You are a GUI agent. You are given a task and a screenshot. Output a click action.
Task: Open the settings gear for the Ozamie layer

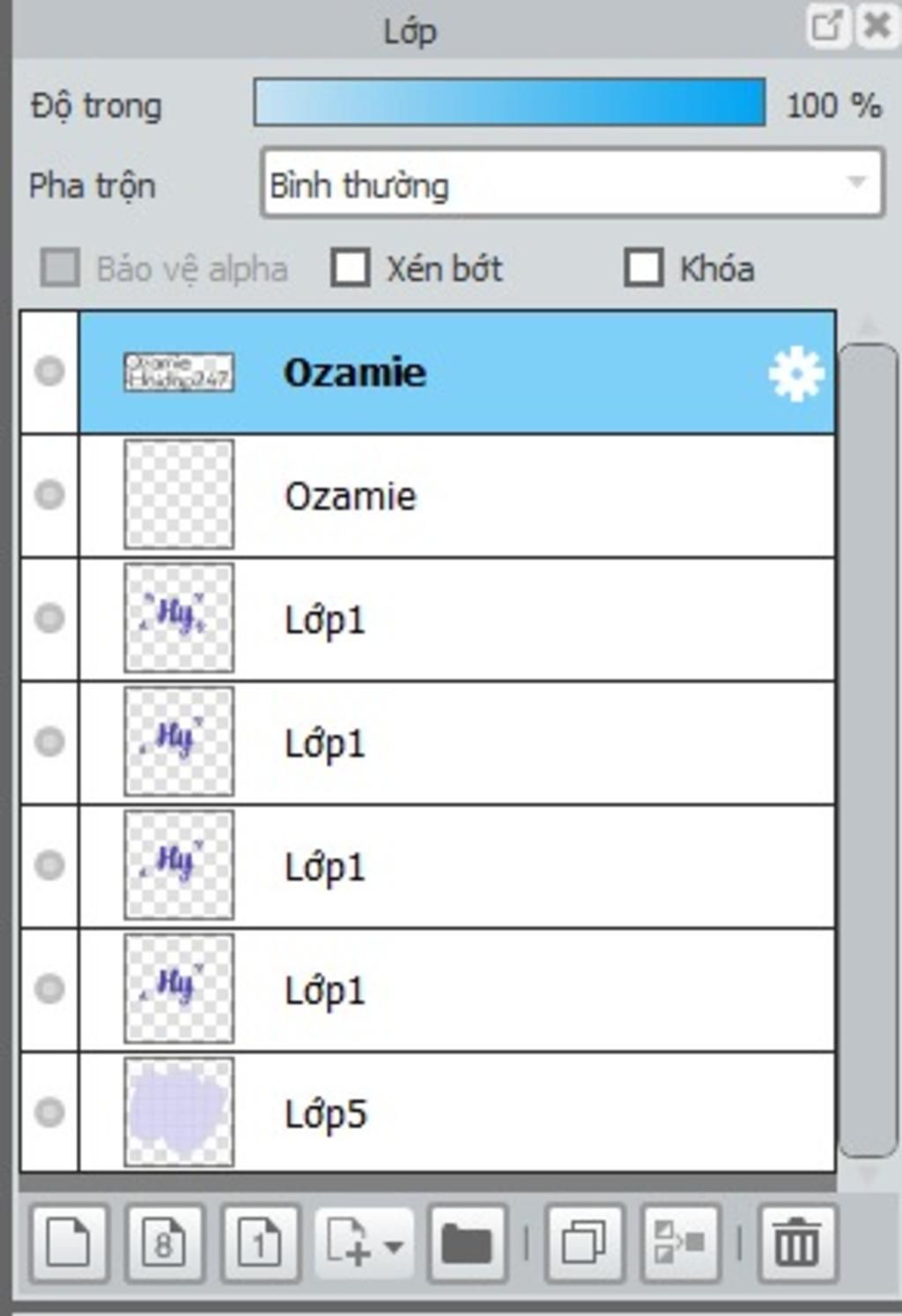pyautogui.click(x=796, y=373)
